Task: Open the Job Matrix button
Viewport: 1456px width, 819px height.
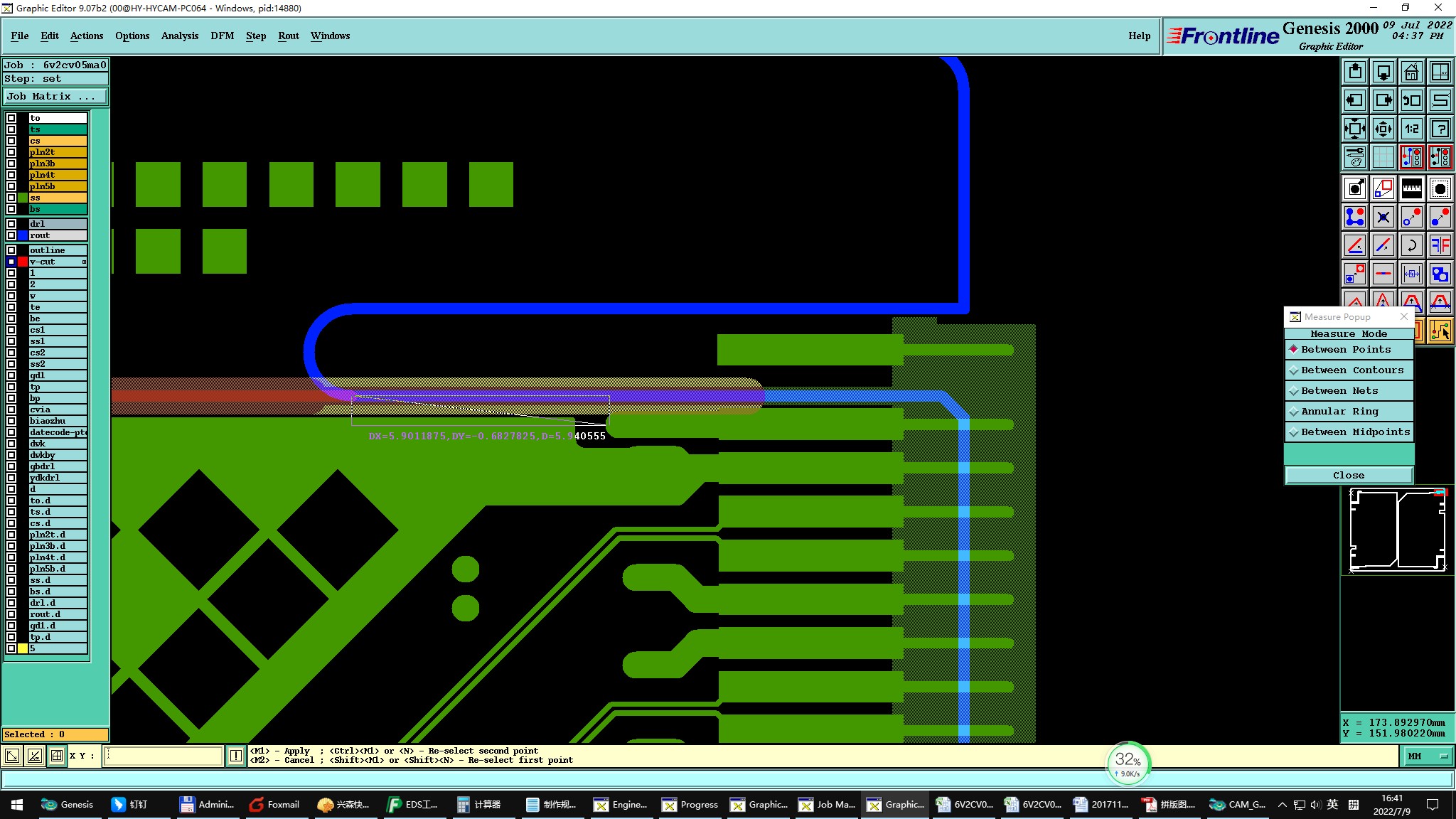Action: pos(55,97)
